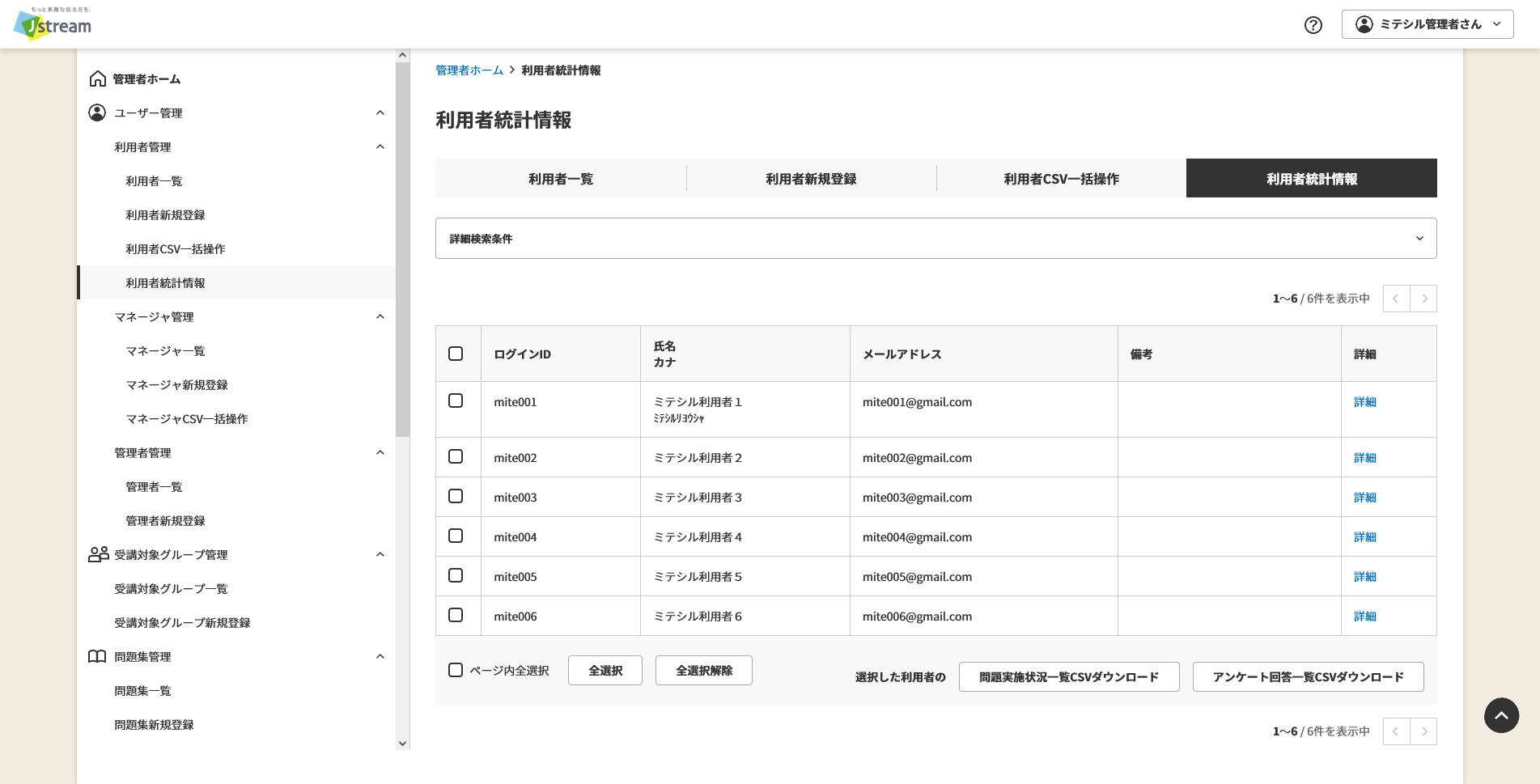1540x784 pixels.
Task: Click the user account avatar icon
Action: coord(1364,24)
